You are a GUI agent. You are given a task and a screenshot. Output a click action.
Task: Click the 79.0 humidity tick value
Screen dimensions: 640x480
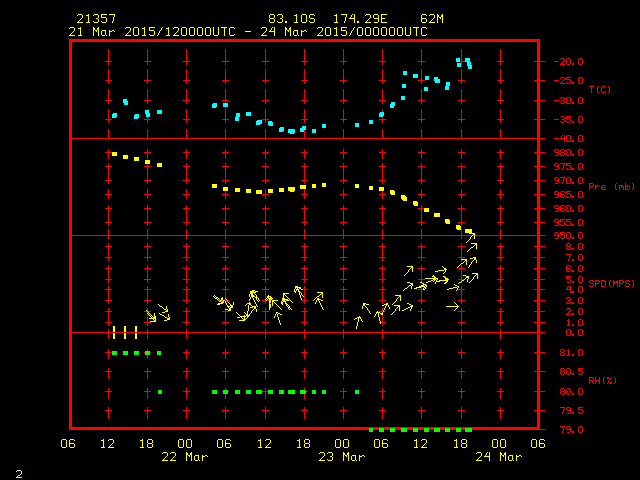point(571,430)
